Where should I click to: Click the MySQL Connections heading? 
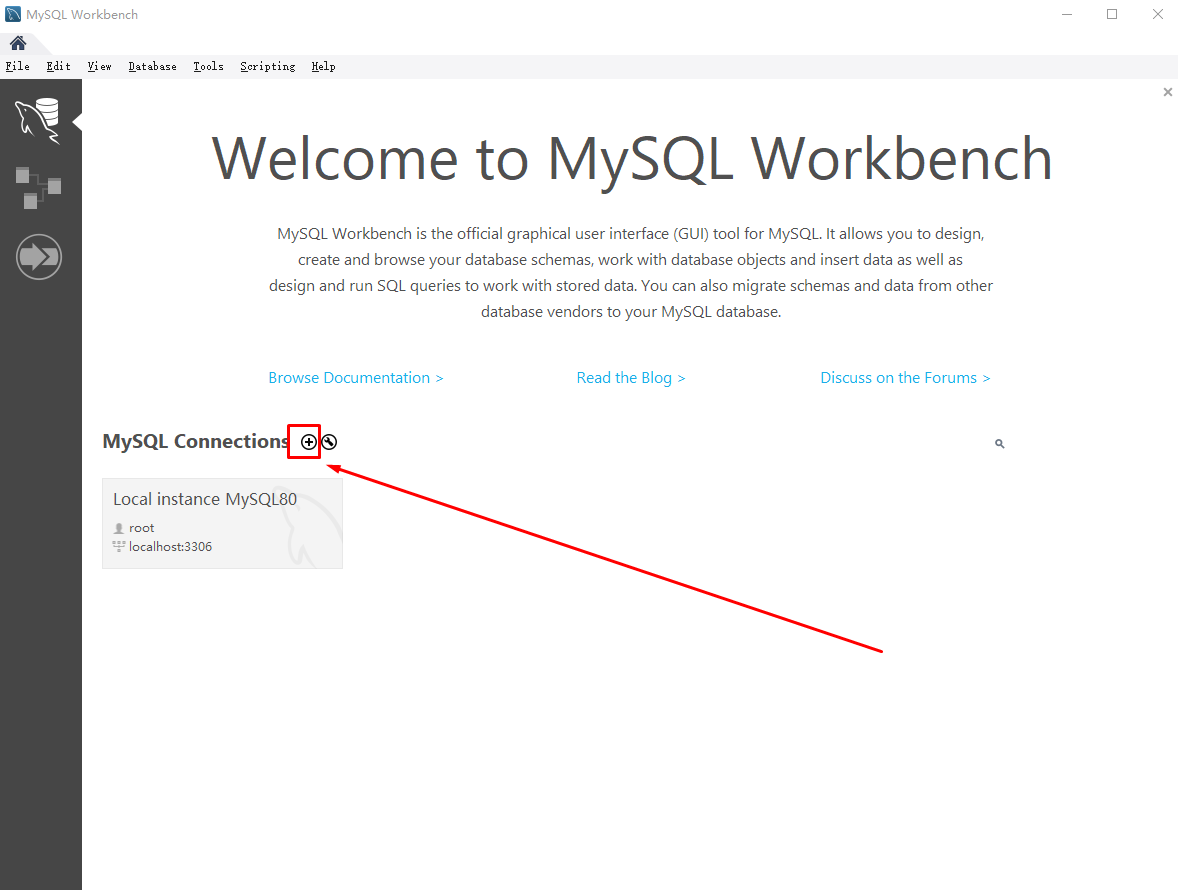tap(195, 442)
